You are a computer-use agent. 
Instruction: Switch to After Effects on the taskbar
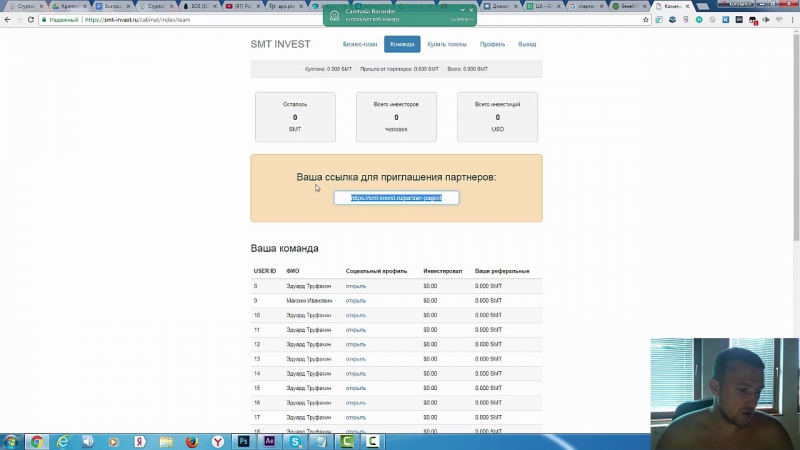click(x=269, y=441)
